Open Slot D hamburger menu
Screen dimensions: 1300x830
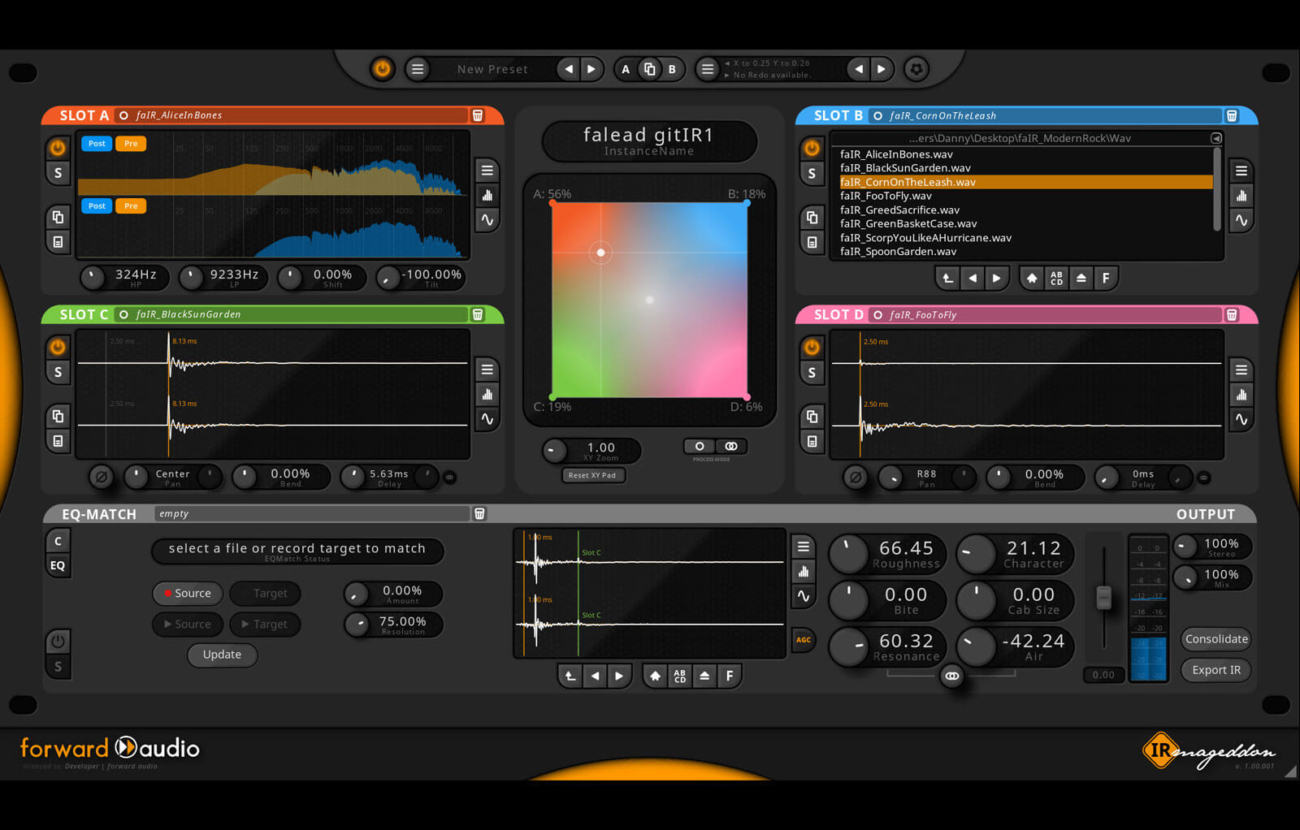(x=1241, y=370)
